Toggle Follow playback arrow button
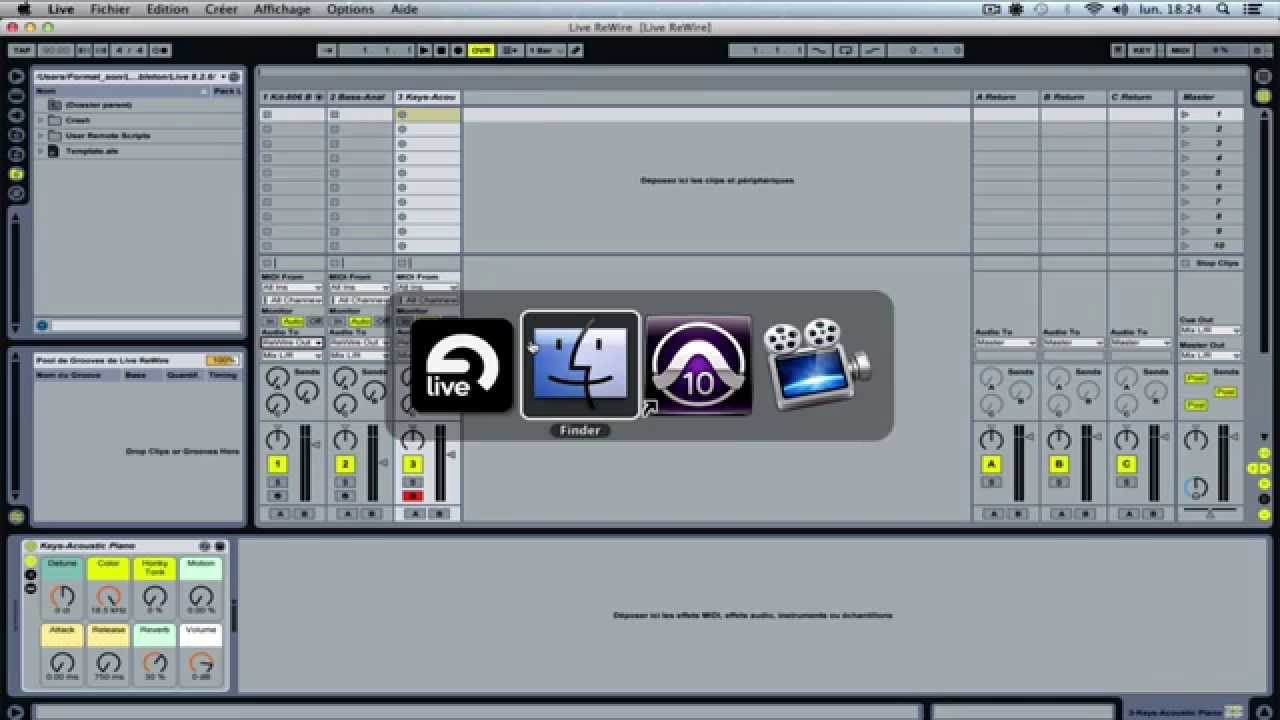The height and width of the screenshot is (720, 1280). 327,50
